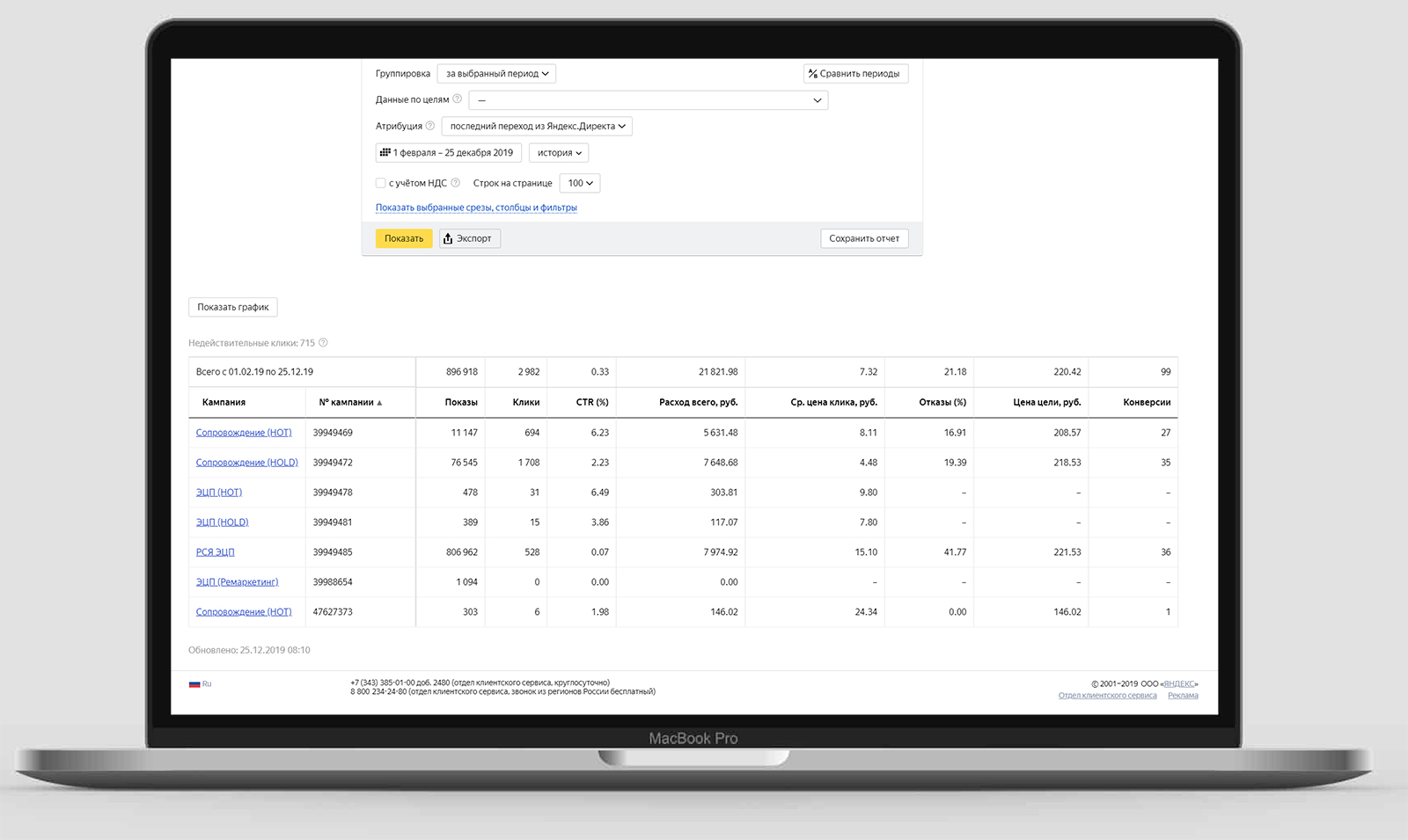
Task: Open campaign Сопровождение (HOLD)
Action: [246, 463]
